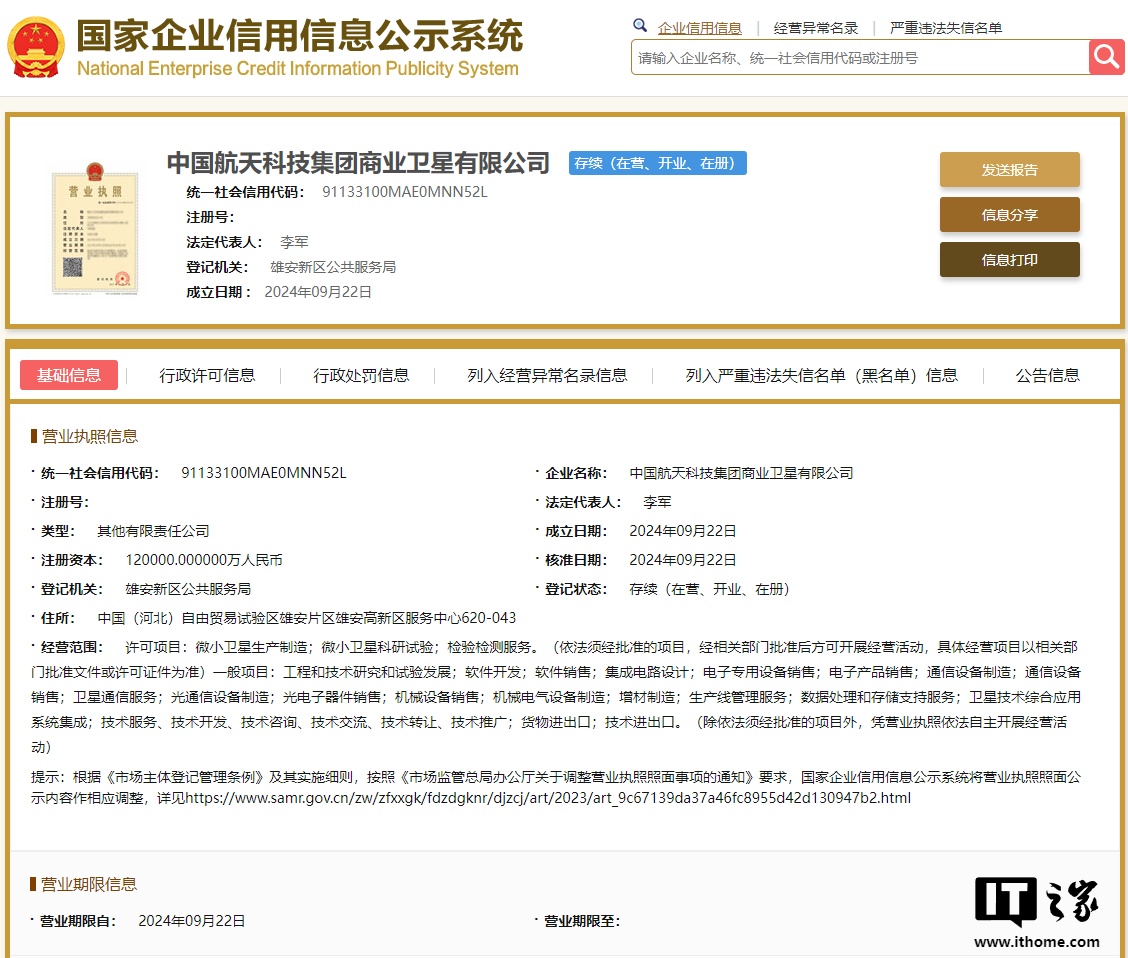Click 雄安新区公共服务局 under 营业执照信息

click(188, 590)
